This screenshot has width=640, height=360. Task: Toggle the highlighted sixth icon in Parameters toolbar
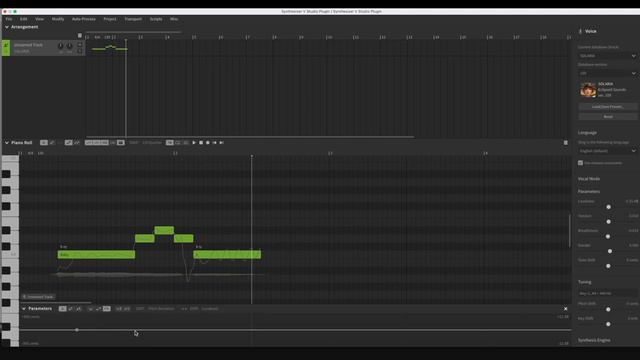[107, 309]
